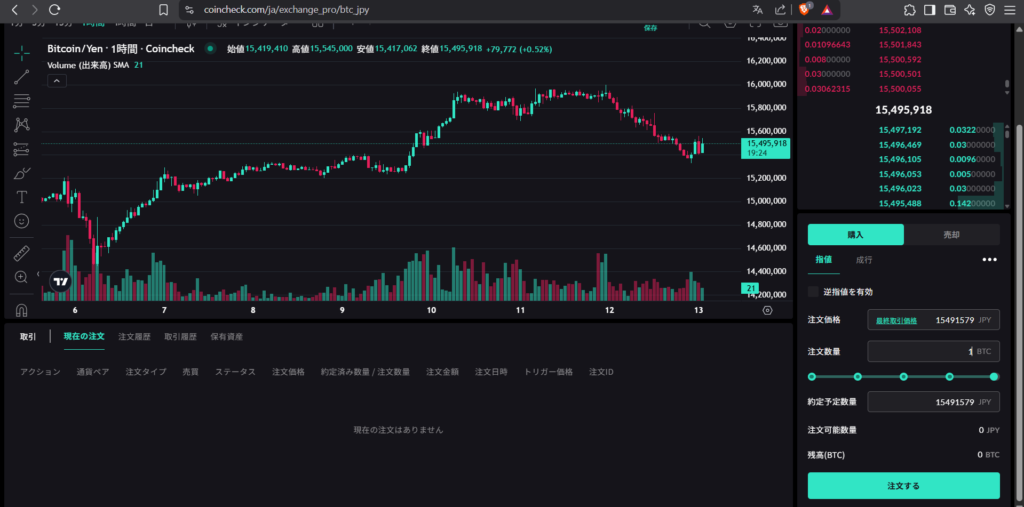1024x507 pixels.
Task: Open the 注文履歴 tab
Action: pos(135,336)
